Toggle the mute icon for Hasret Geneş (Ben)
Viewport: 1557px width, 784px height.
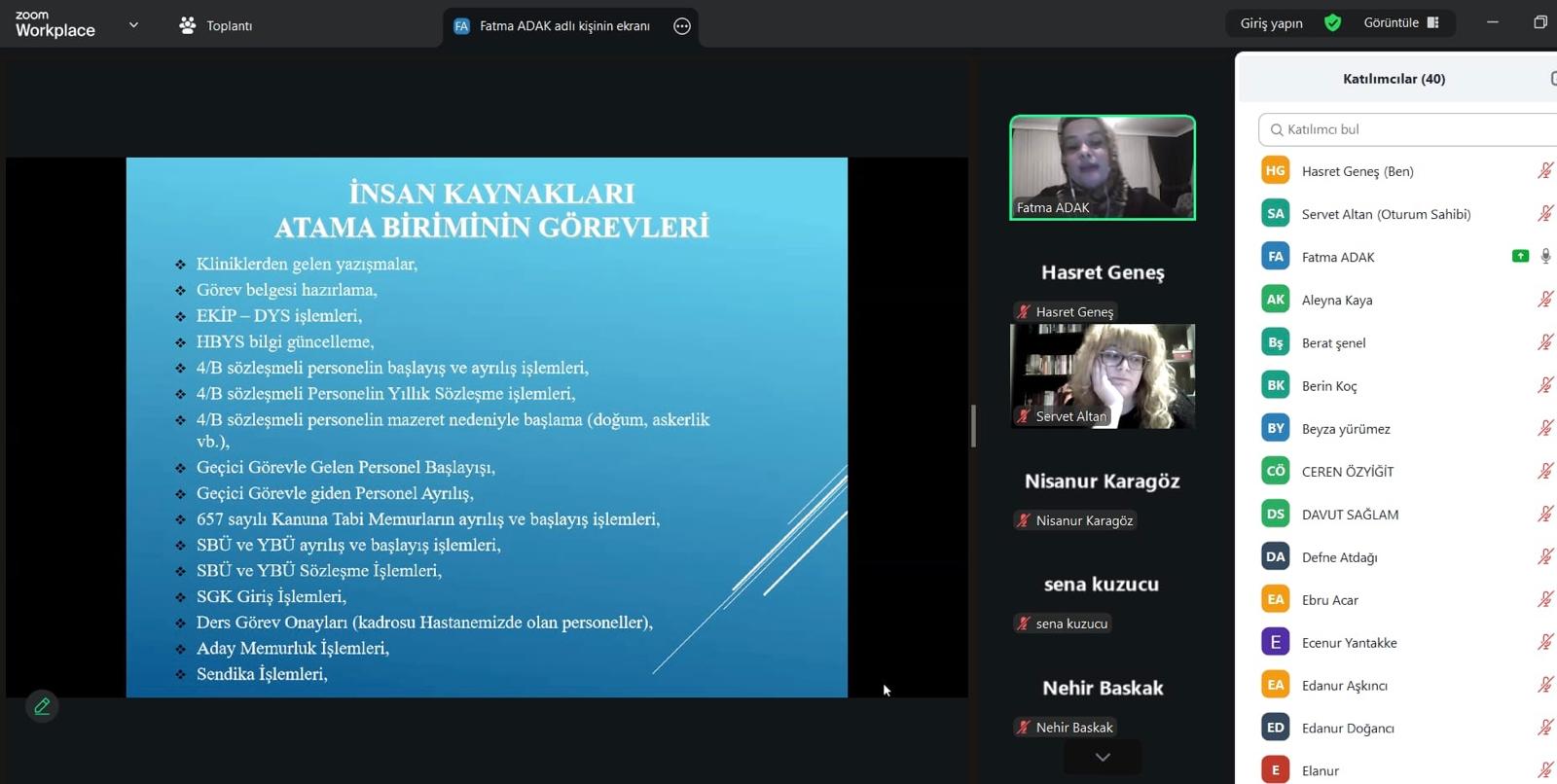(x=1544, y=171)
